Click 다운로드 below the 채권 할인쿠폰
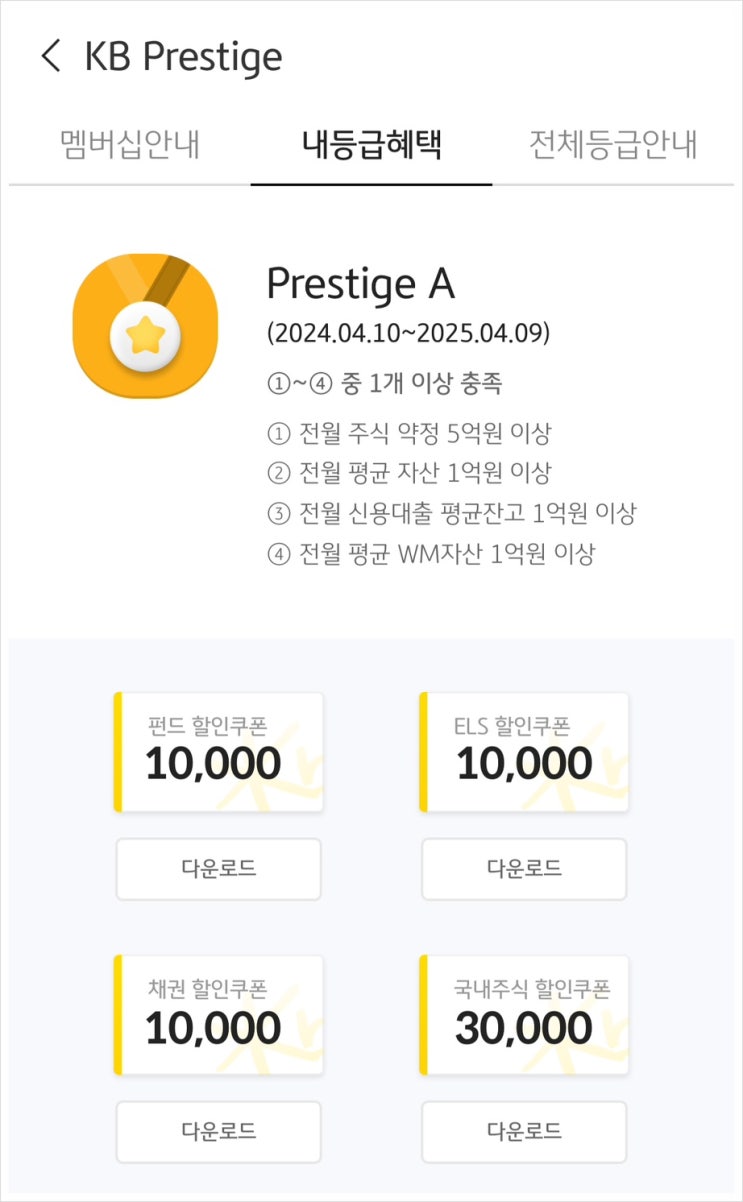Viewport: 743px width, 1202px height. (x=219, y=1132)
